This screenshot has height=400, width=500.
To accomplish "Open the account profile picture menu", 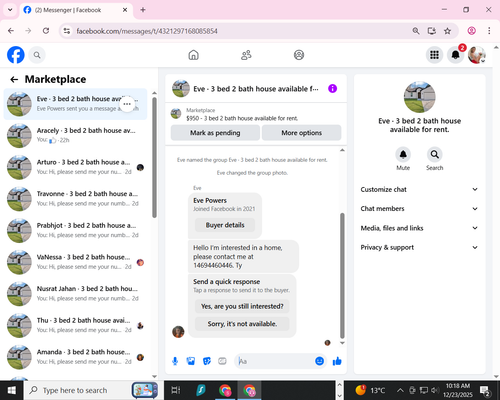I will (x=477, y=55).
